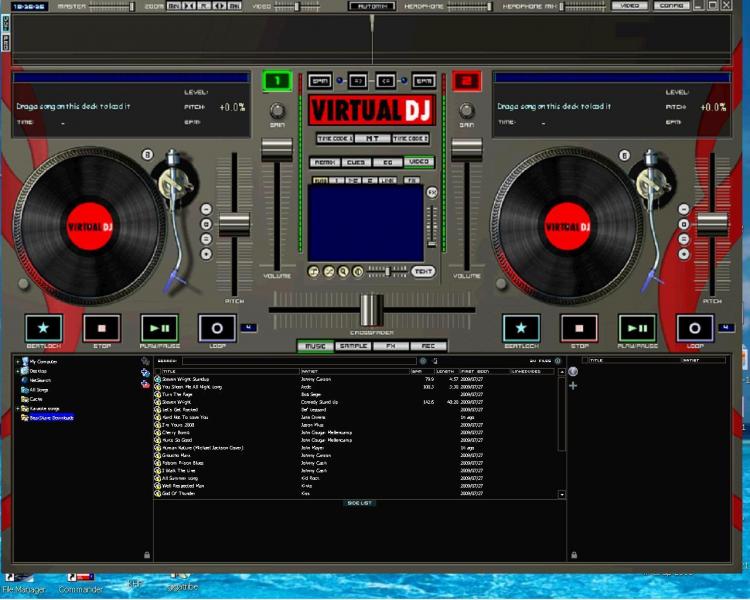This screenshot has height=600, width=750.
Task: Click the magnifier round icon below preview
Action: (343, 272)
